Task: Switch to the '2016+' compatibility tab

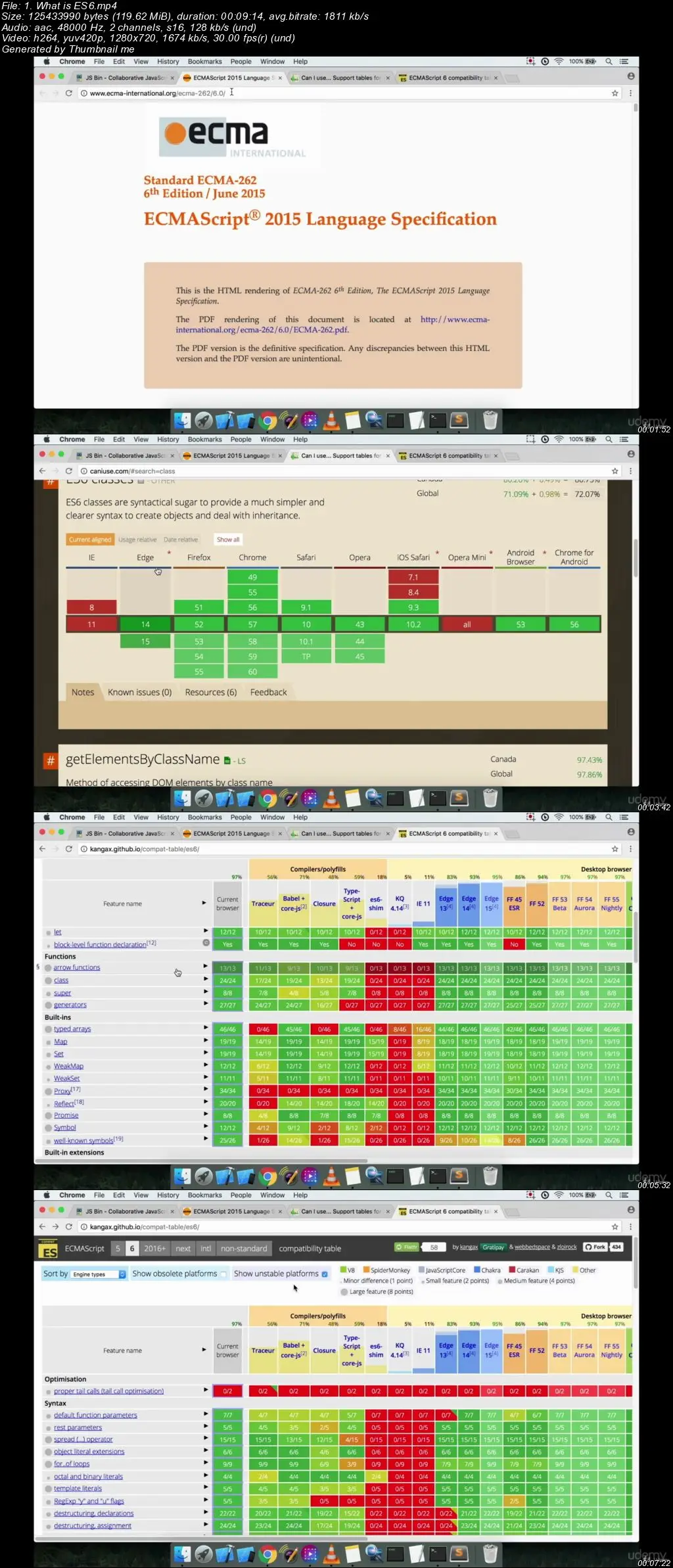Action: (155, 1249)
